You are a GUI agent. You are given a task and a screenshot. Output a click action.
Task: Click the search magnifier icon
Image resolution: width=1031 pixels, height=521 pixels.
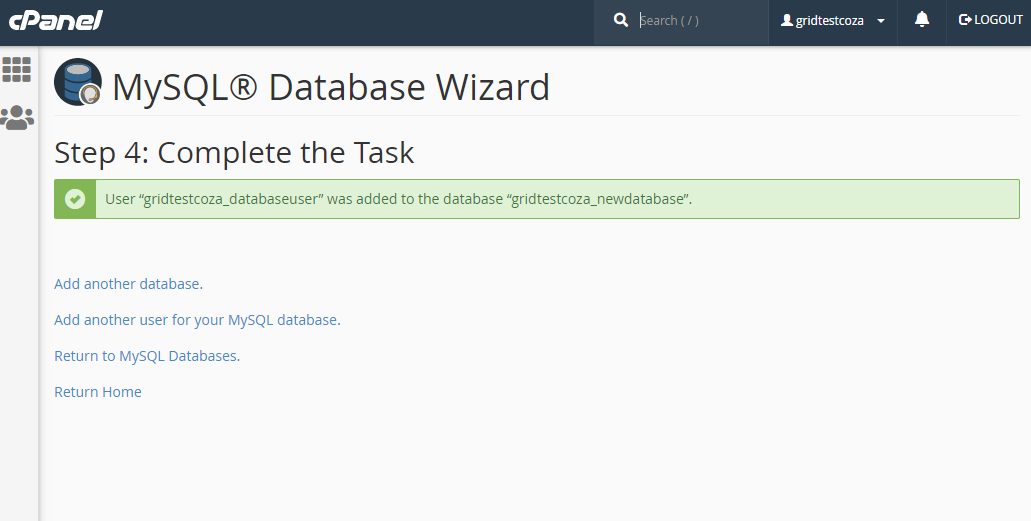(x=621, y=20)
